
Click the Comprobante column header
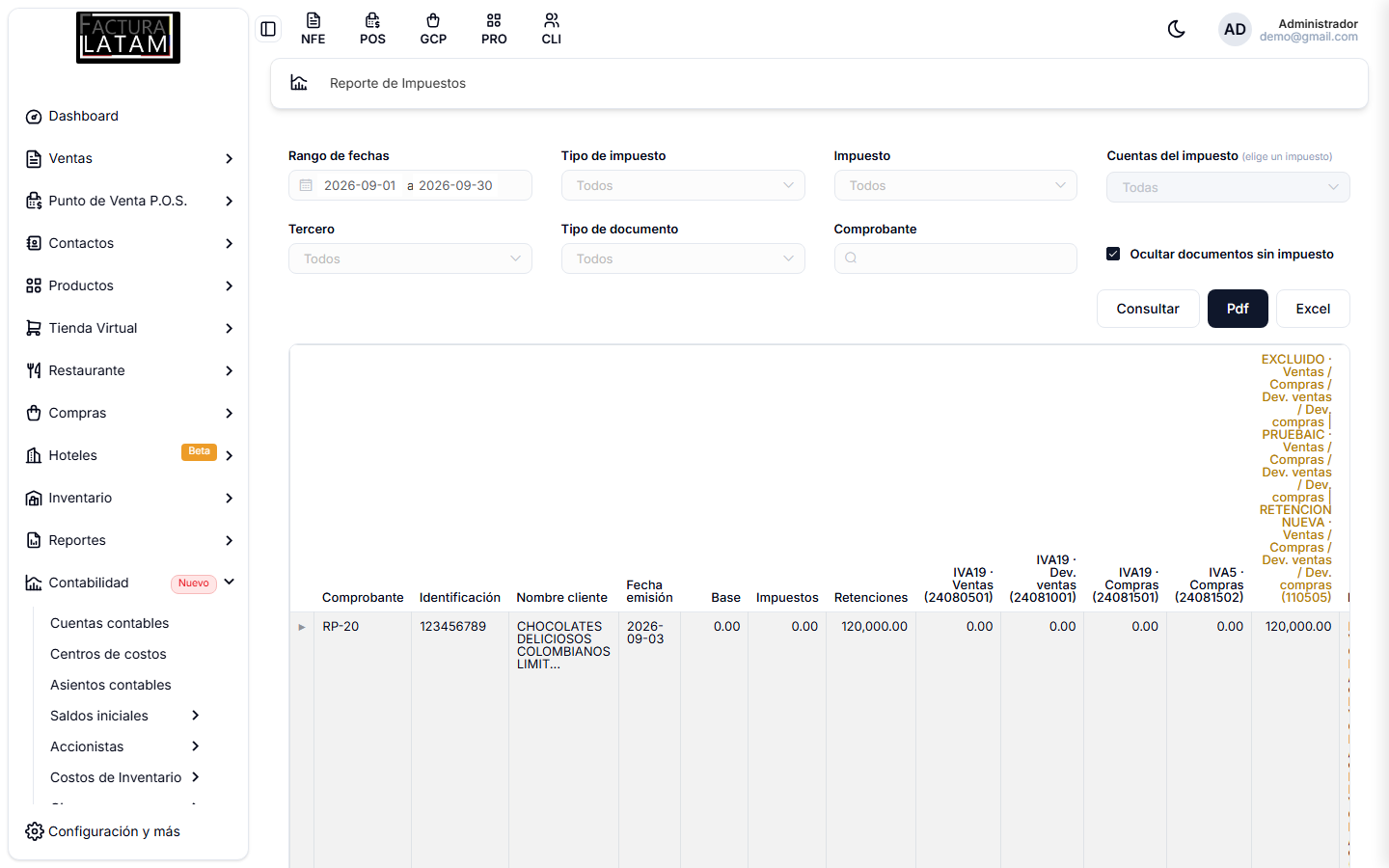click(363, 598)
